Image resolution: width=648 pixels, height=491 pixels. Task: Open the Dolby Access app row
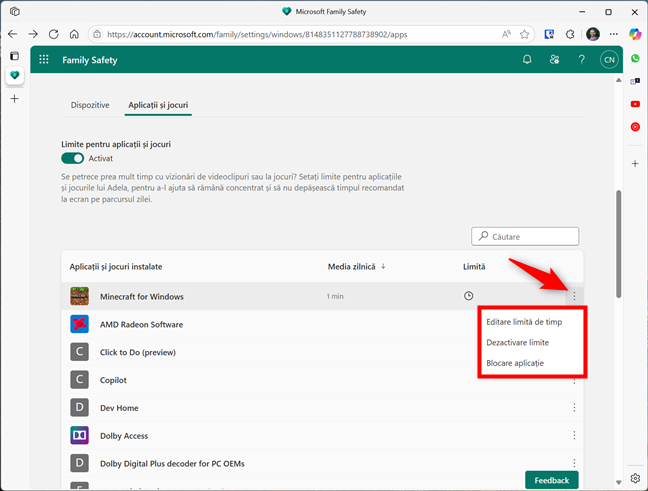tap(322, 436)
